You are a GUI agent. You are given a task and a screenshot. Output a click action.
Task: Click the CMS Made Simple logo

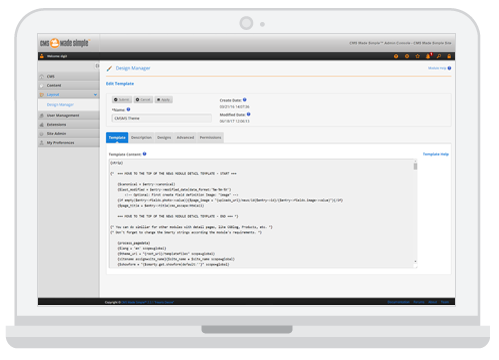[x=65, y=43]
